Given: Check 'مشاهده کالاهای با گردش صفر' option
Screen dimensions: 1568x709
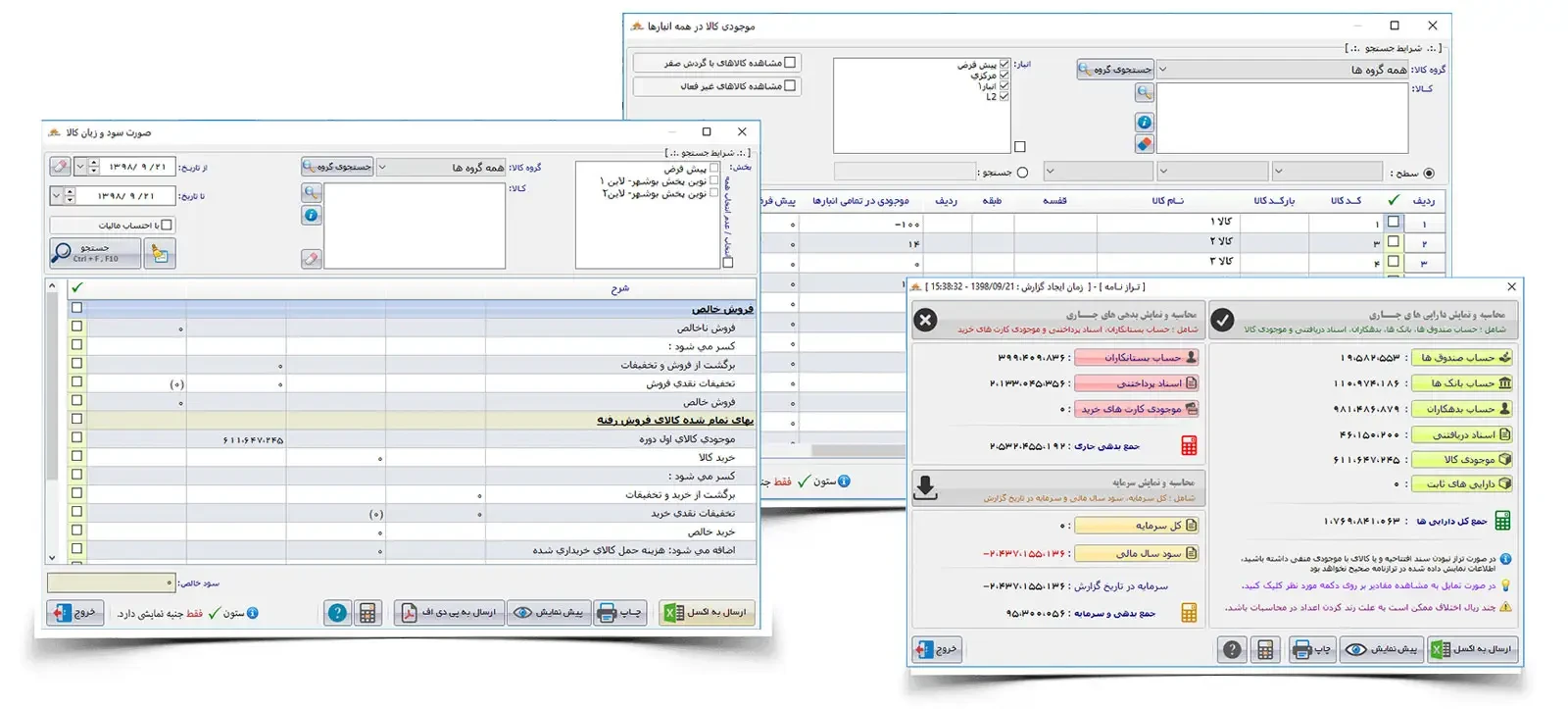Looking at the screenshot, I should tap(790, 63).
